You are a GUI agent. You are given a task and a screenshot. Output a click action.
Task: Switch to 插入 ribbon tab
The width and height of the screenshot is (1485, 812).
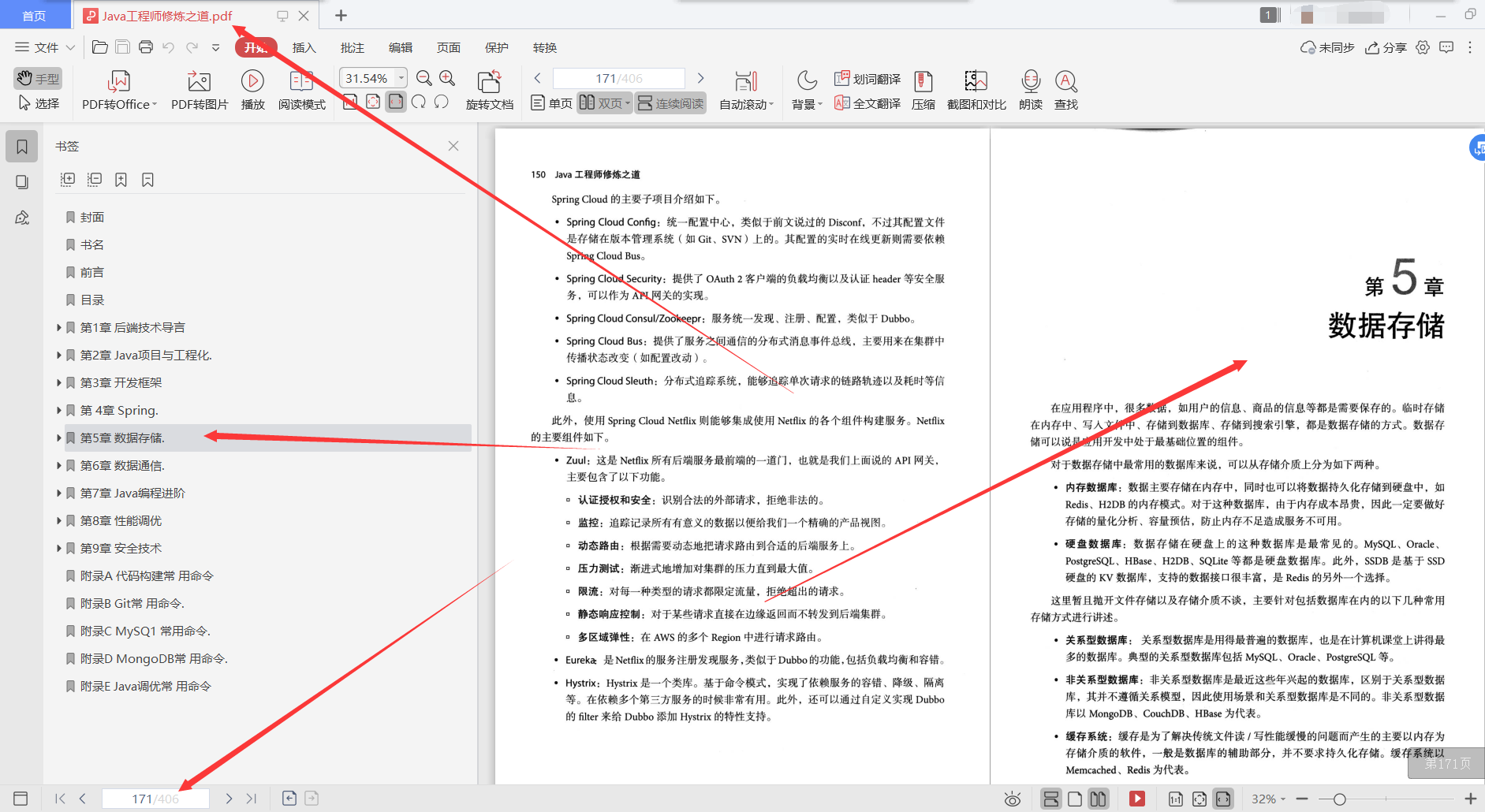pyautogui.click(x=304, y=47)
